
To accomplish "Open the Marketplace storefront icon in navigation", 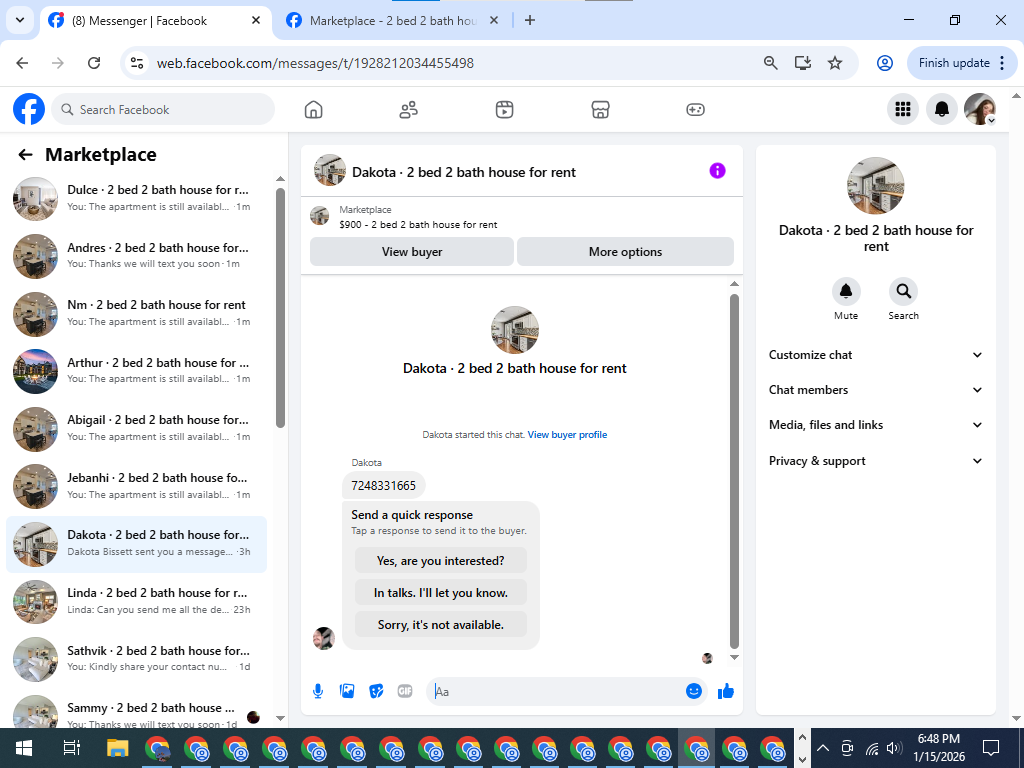I will 600,109.
